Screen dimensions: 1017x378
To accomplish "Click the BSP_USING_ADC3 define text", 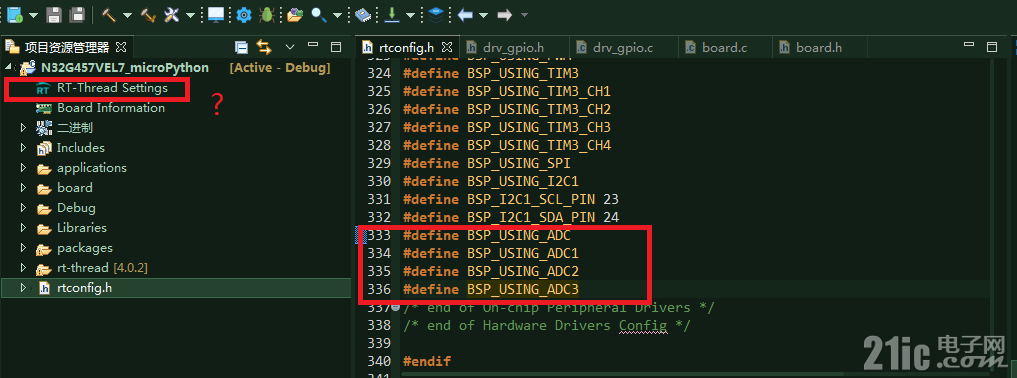I will coord(523,289).
